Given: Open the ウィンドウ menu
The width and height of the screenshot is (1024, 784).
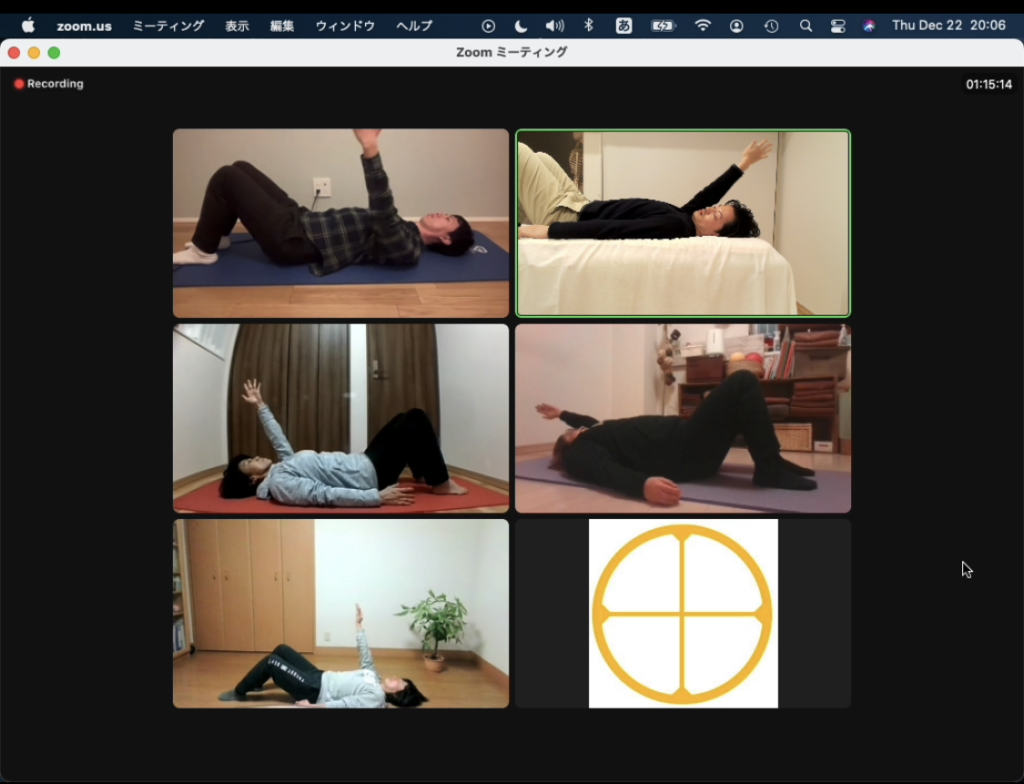Looking at the screenshot, I should [345, 26].
